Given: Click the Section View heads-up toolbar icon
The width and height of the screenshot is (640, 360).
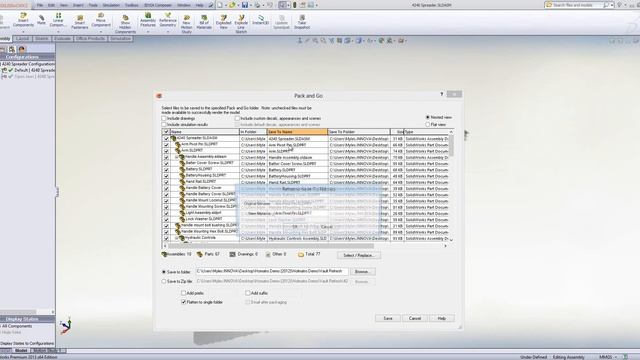Looking at the screenshot, I should pyautogui.click(x=339, y=40).
